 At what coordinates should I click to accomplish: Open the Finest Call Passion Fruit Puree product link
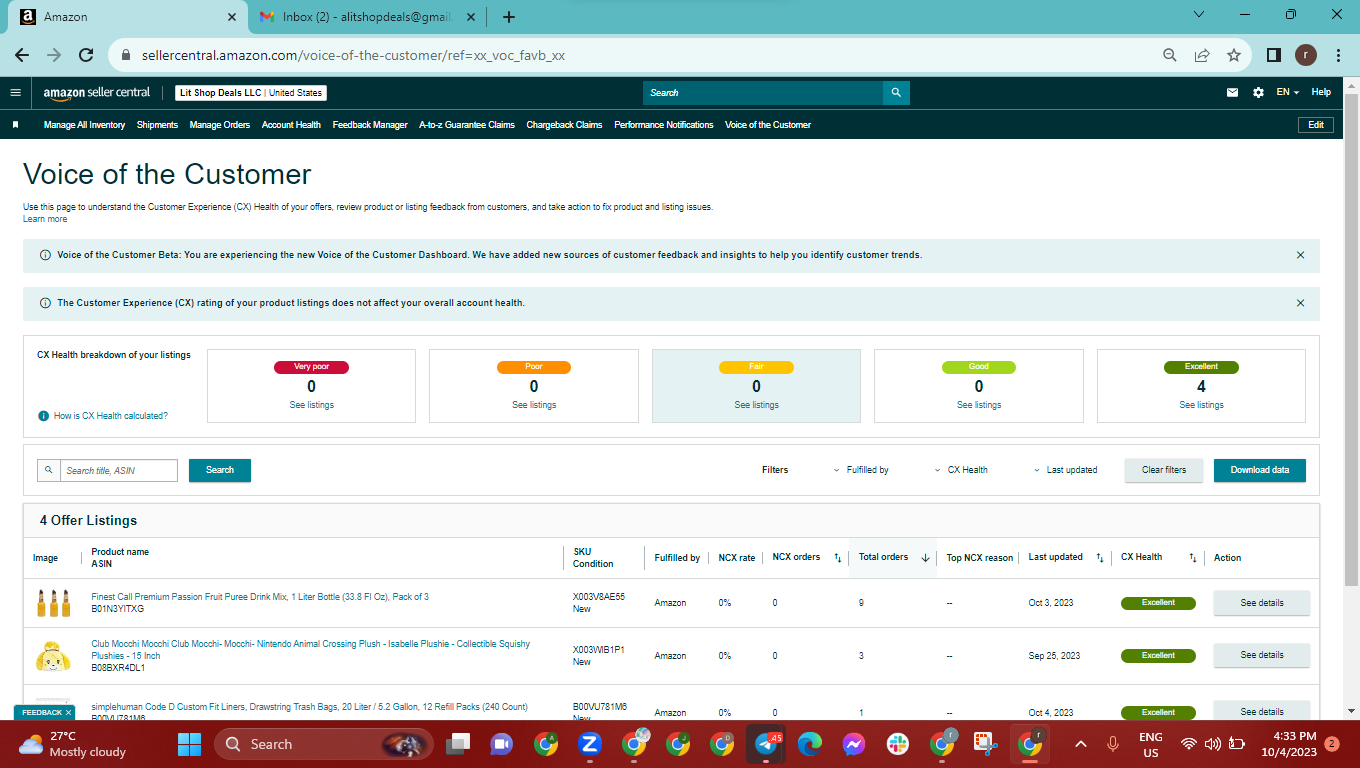[260, 597]
